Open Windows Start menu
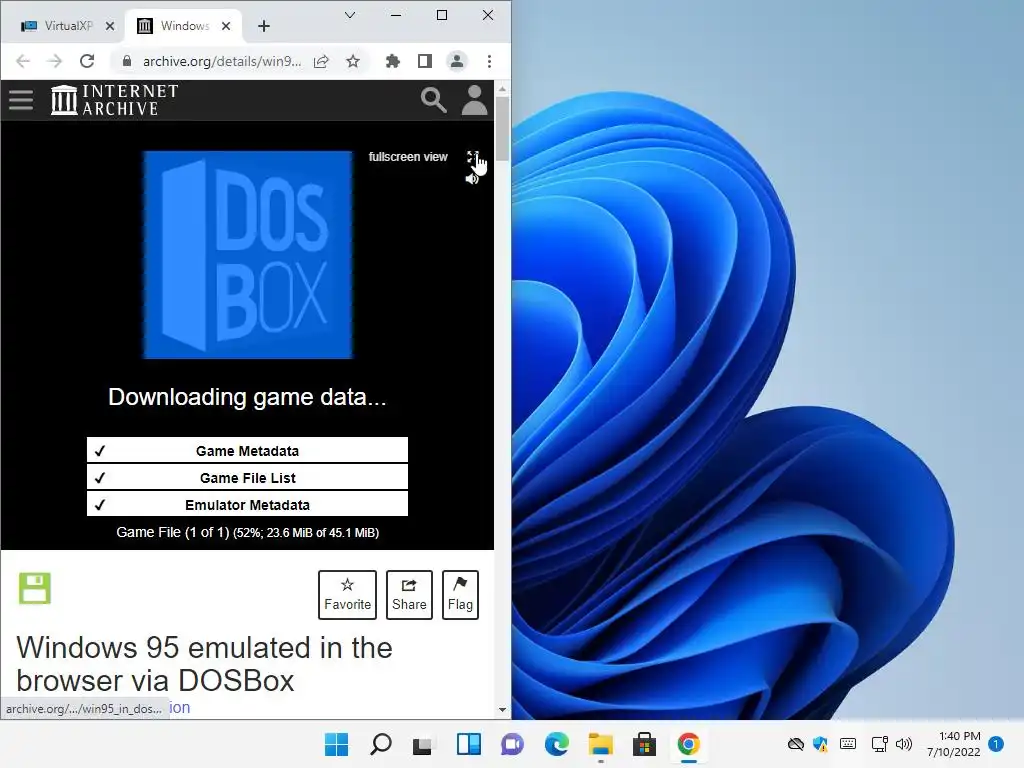Image resolution: width=1024 pixels, height=768 pixels. [x=336, y=744]
